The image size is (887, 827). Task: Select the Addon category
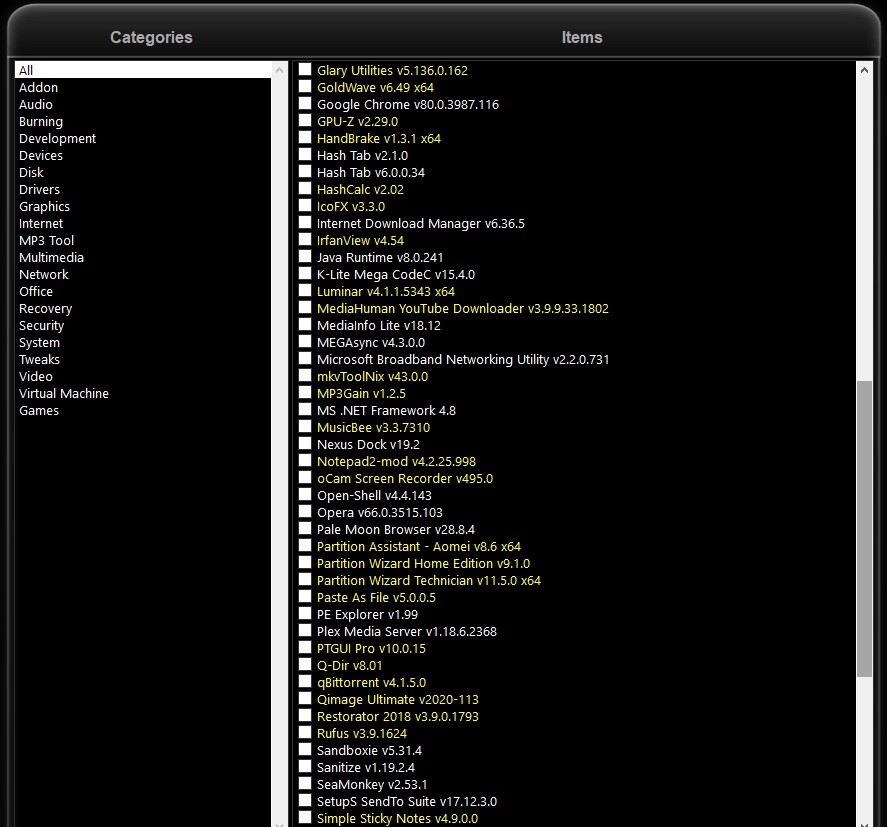coord(38,88)
